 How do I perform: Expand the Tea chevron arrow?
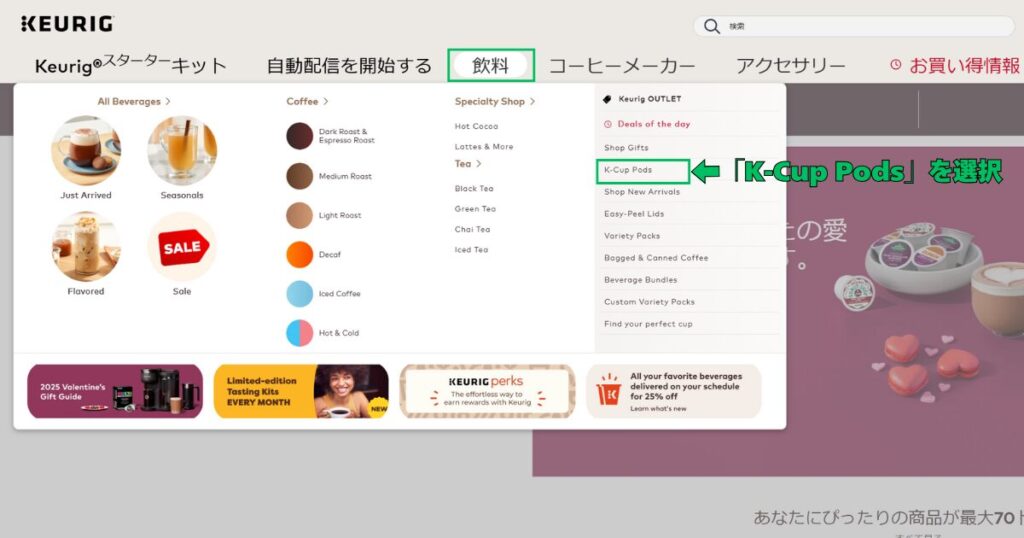pyautogui.click(x=479, y=164)
